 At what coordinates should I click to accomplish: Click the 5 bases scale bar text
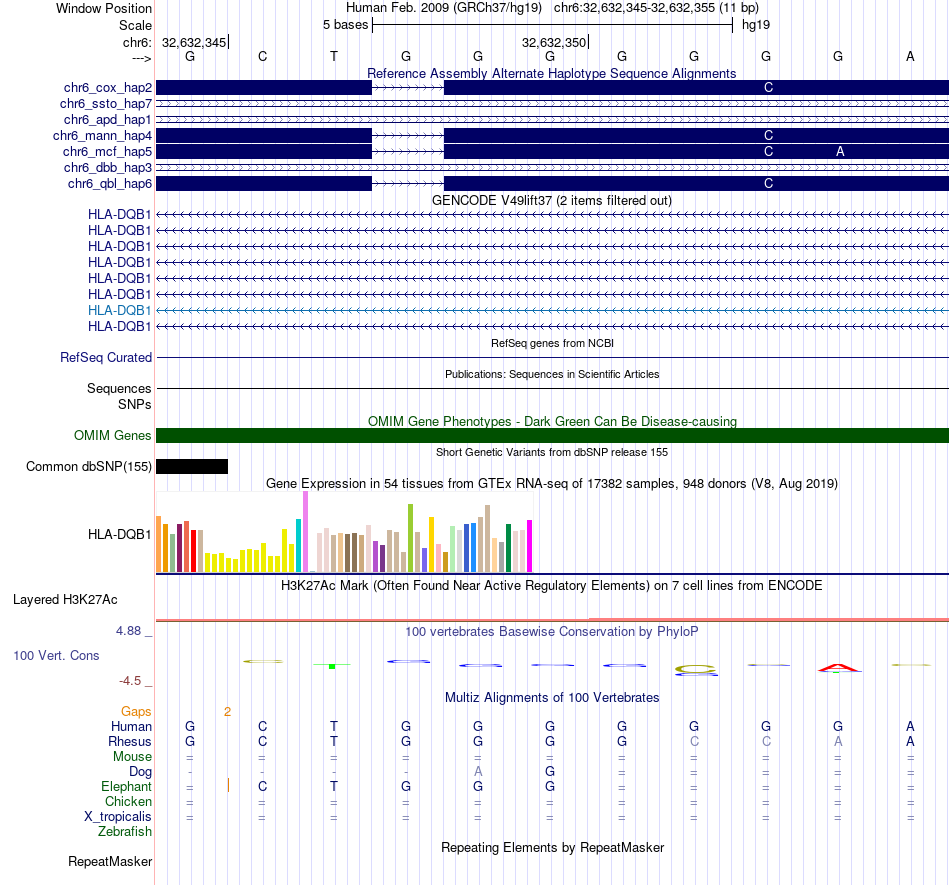click(345, 25)
